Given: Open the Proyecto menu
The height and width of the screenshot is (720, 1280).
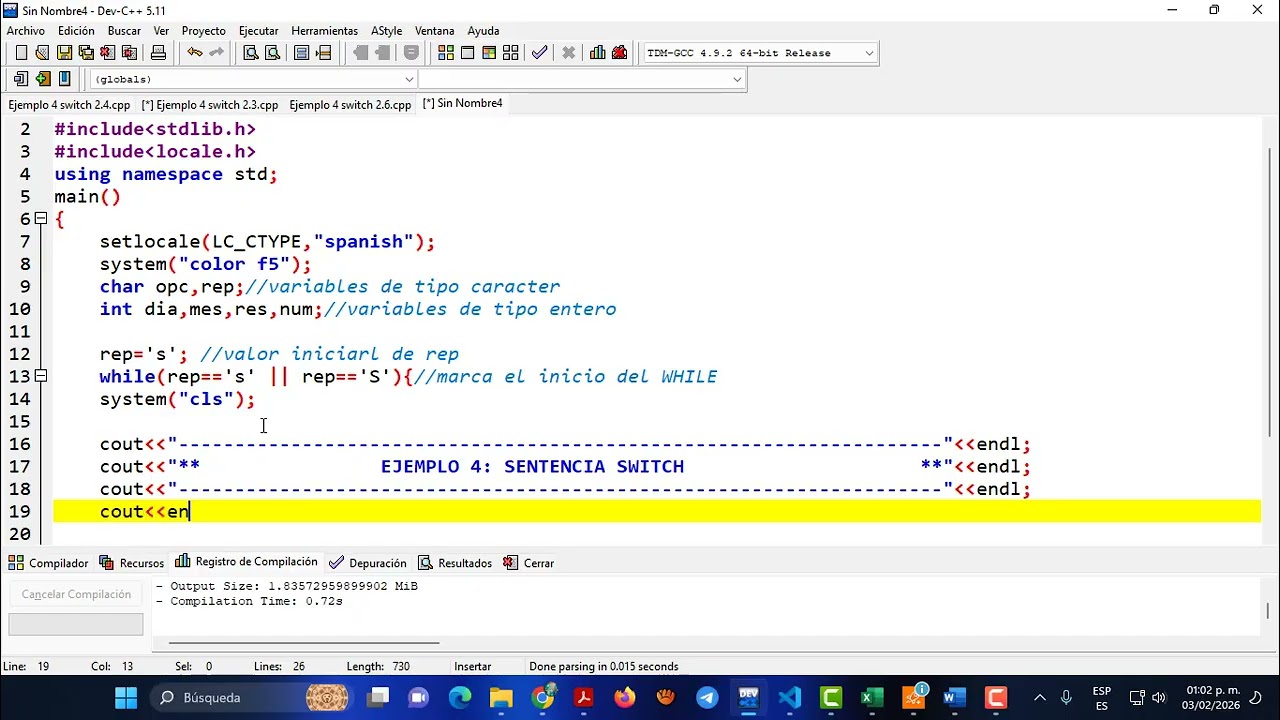Looking at the screenshot, I should click(x=204, y=31).
